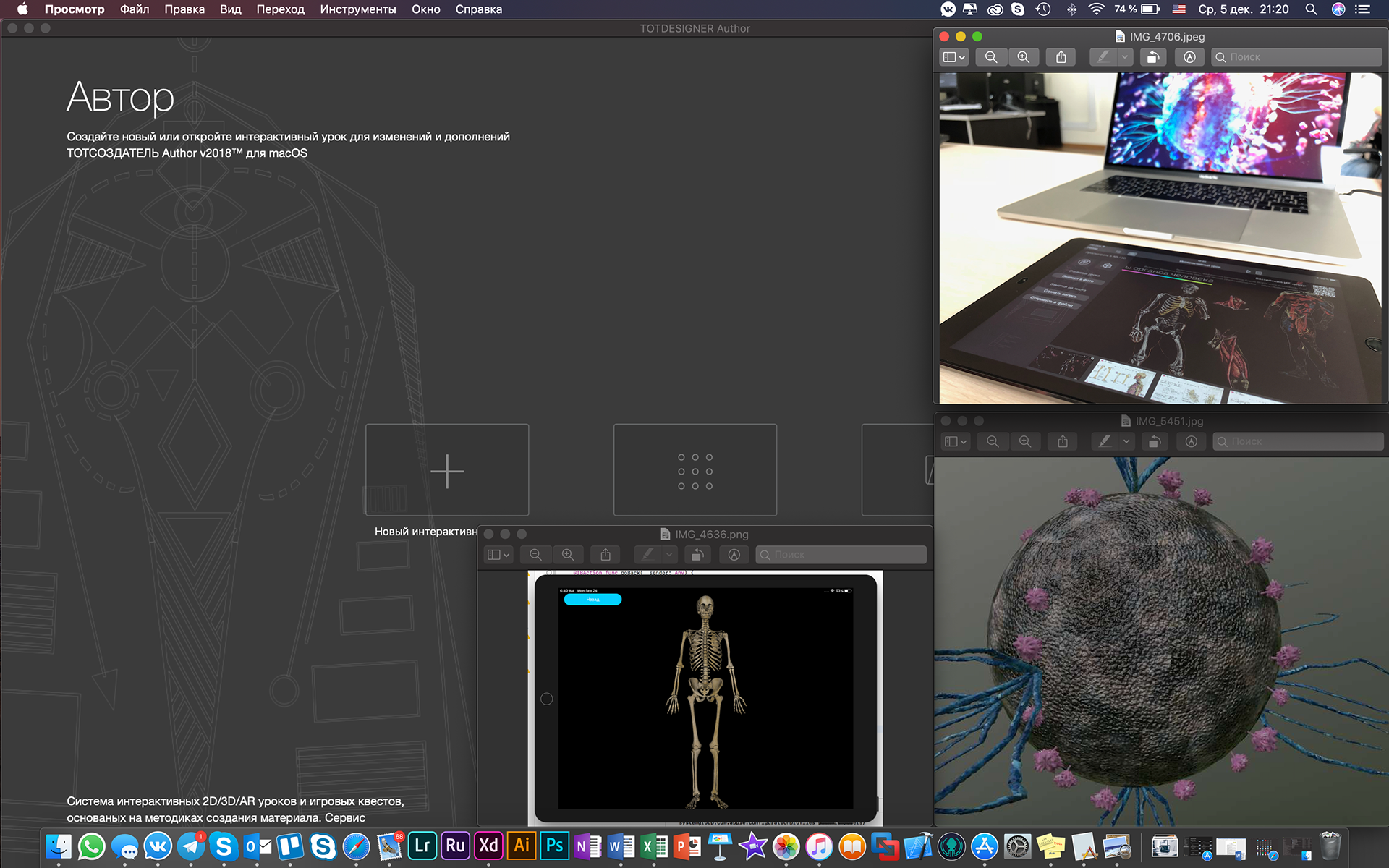Expand highlight options arrow in IMG_4636.png window

pos(669,555)
